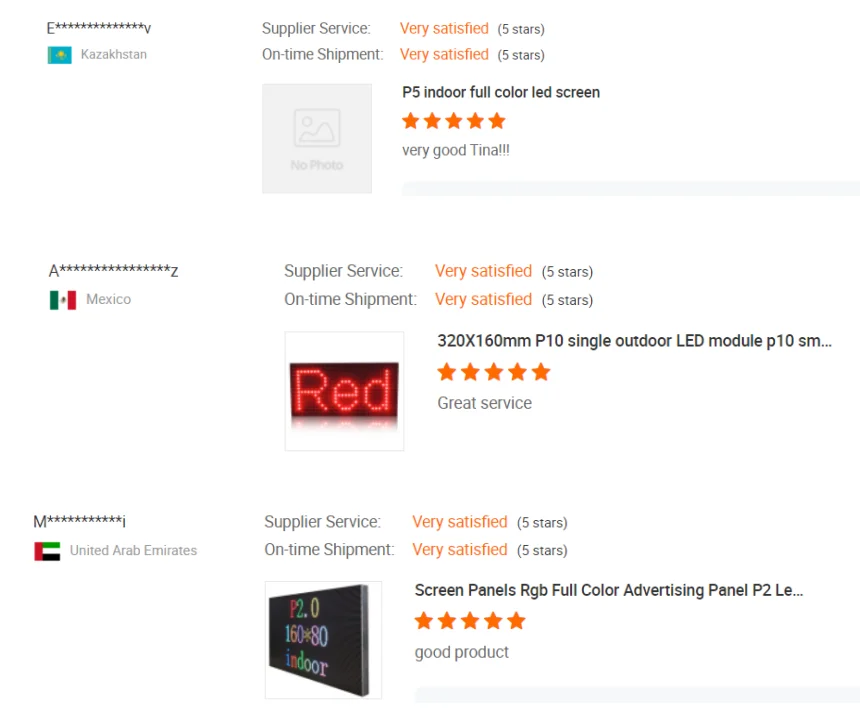Click the No Photo placeholder image

tap(317, 139)
